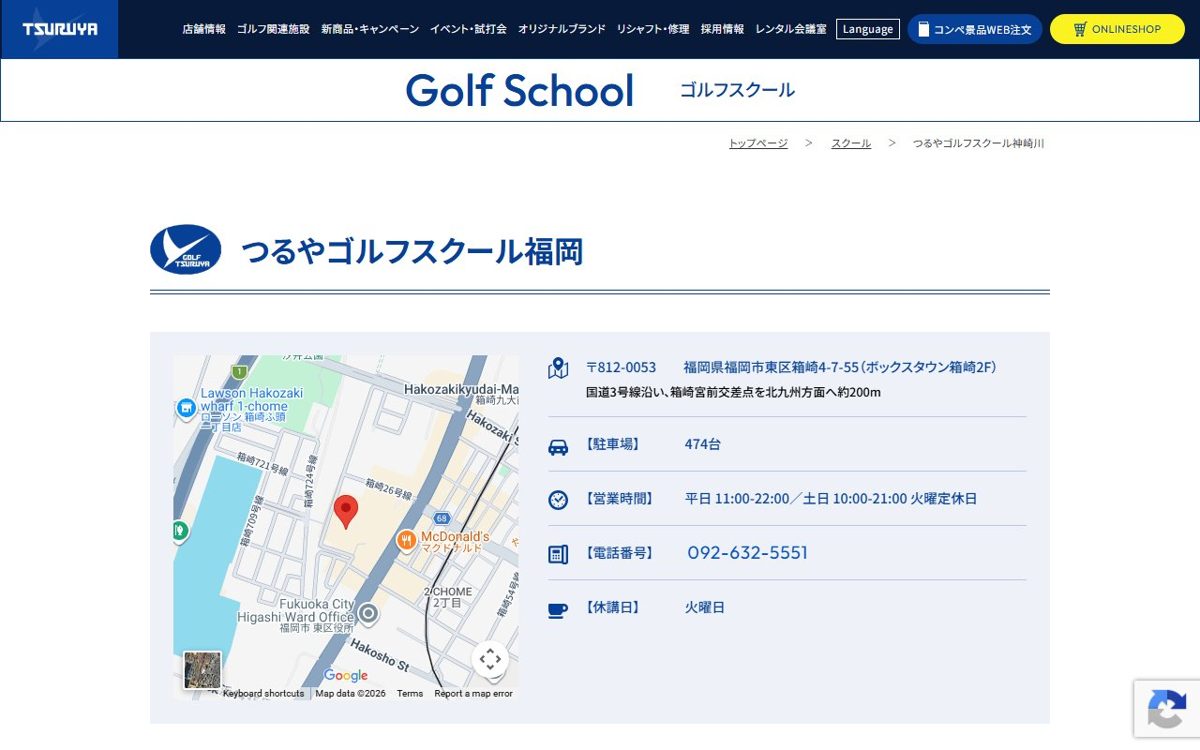This screenshot has width=1200, height=750.
Task: Click the shopping cart icon in ONLINESHOP
Action: [x=1080, y=29]
